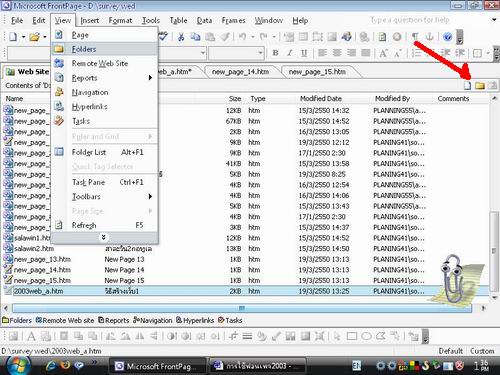Click the Undo arrow icon
The width and height of the screenshot is (500, 375).
click(242, 37)
